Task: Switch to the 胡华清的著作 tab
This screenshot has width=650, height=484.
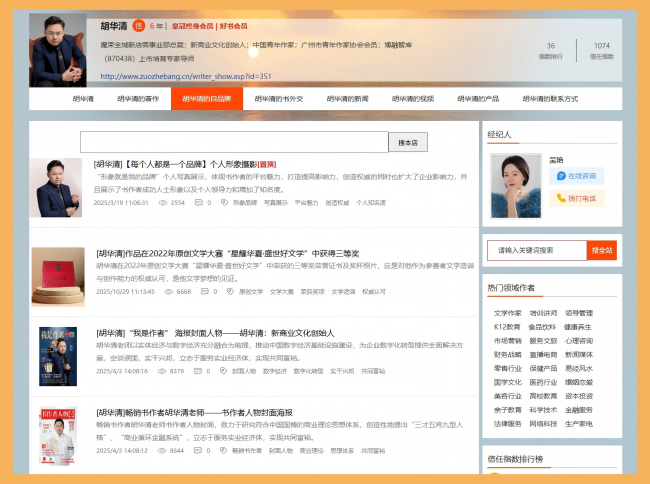Action: (137, 99)
